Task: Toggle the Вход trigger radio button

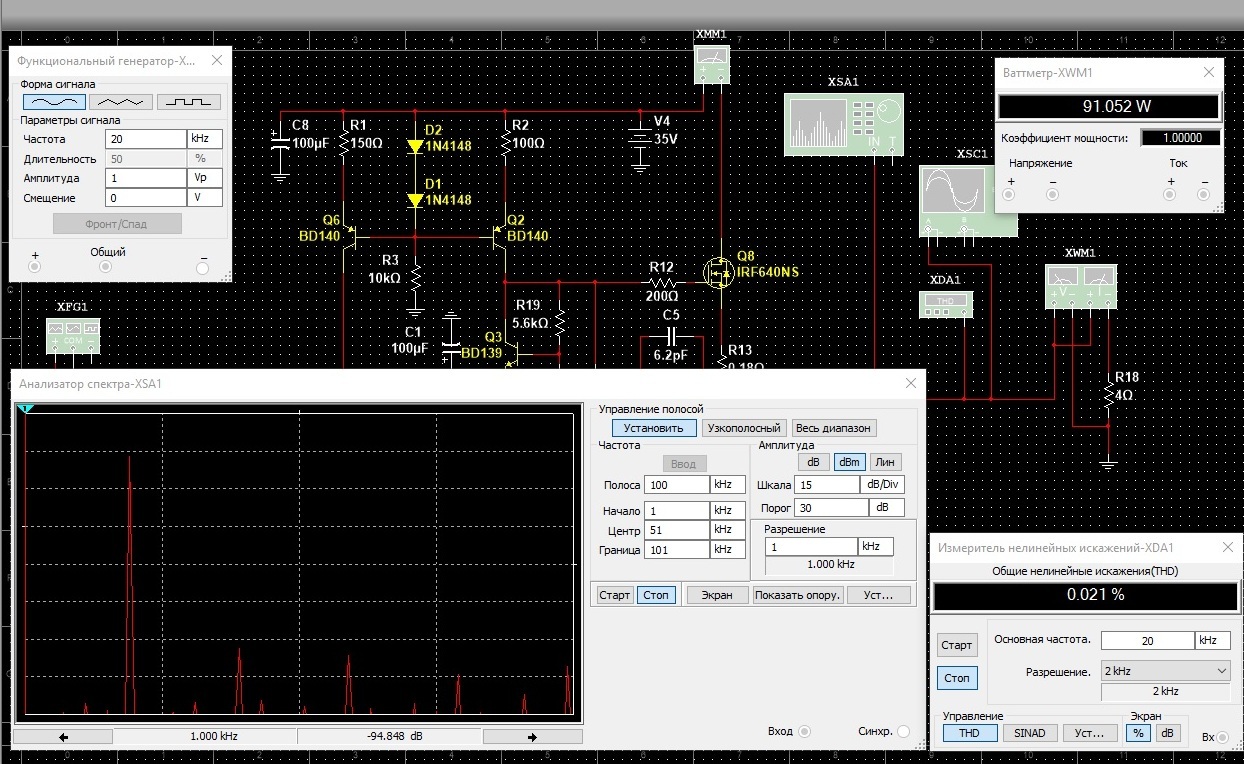Action: coord(803,732)
